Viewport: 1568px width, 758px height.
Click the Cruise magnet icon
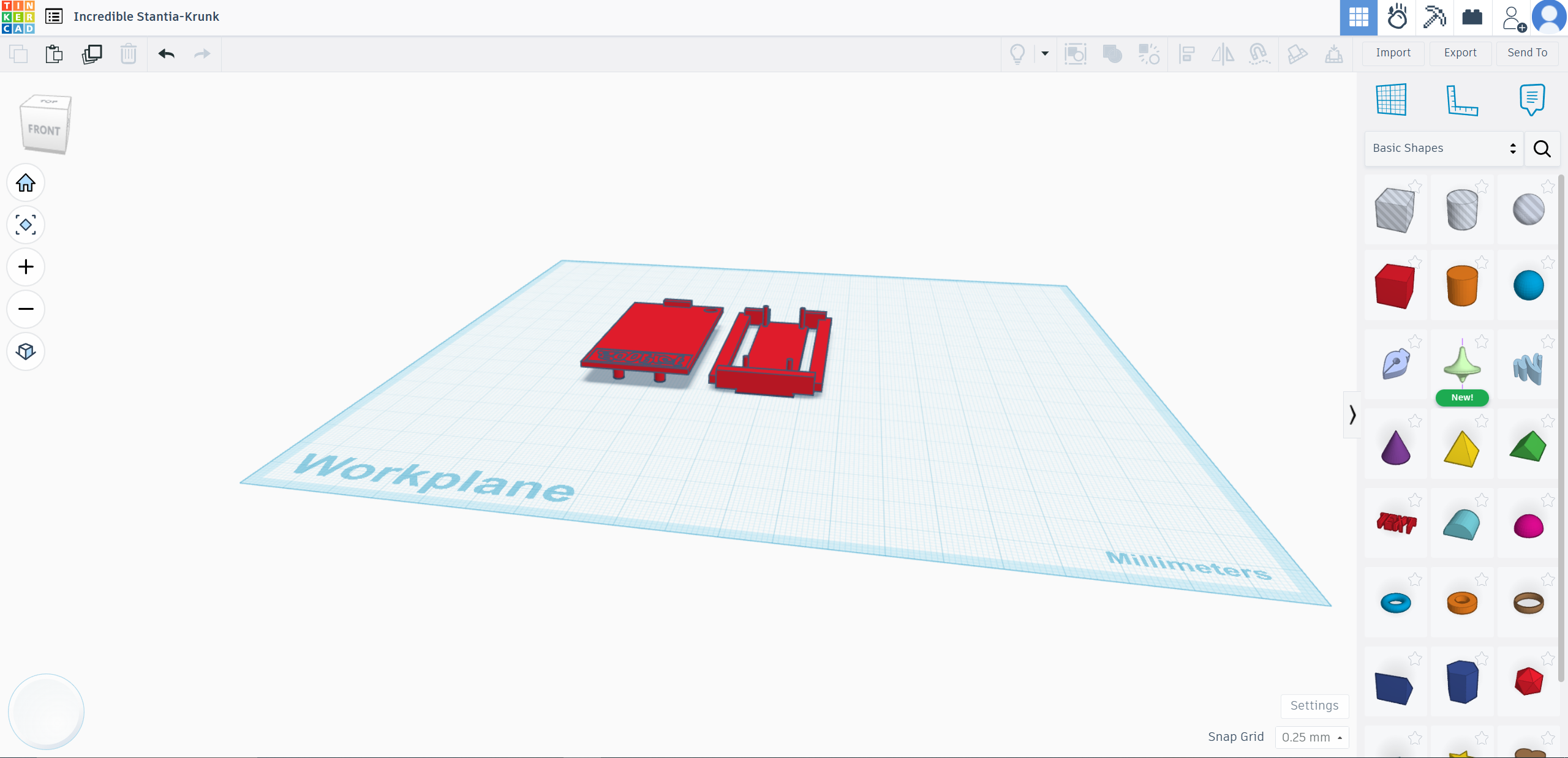(1259, 54)
